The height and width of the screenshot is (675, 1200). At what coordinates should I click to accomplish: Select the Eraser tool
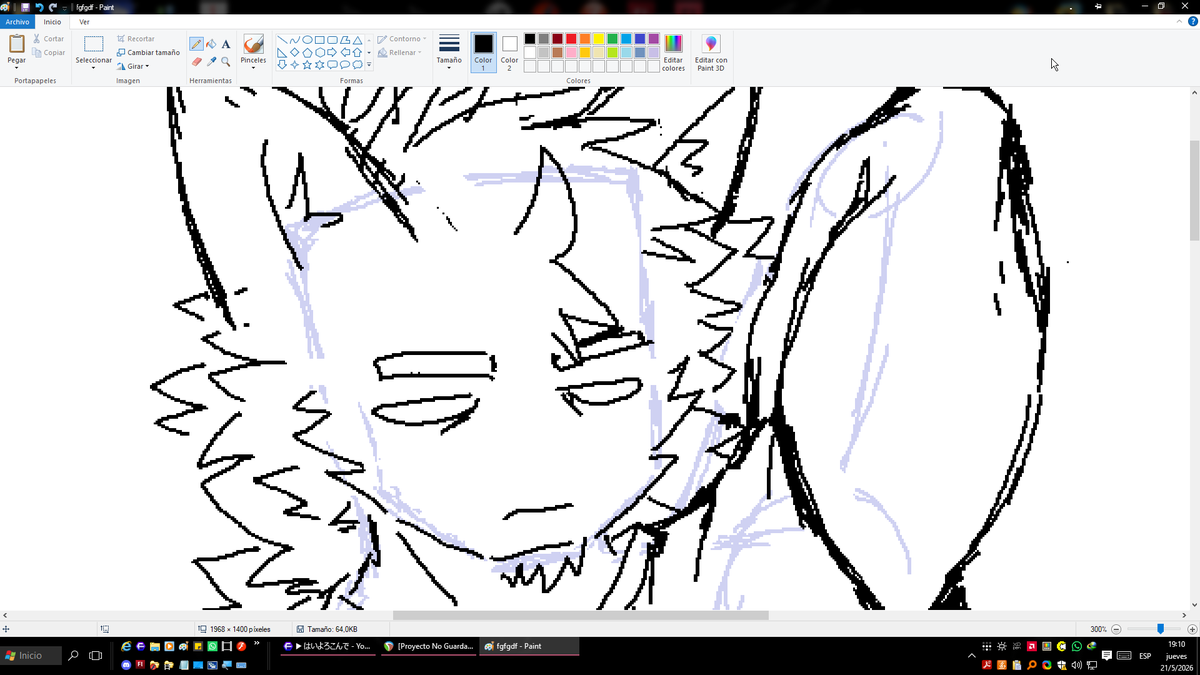click(x=197, y=61)
